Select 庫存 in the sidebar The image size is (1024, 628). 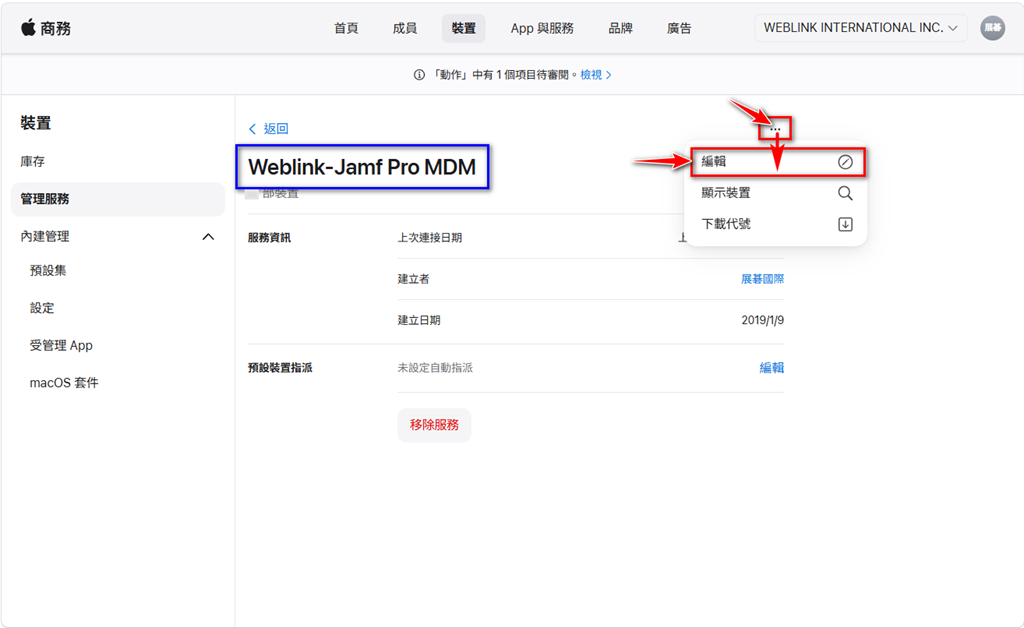pos(33,162)
